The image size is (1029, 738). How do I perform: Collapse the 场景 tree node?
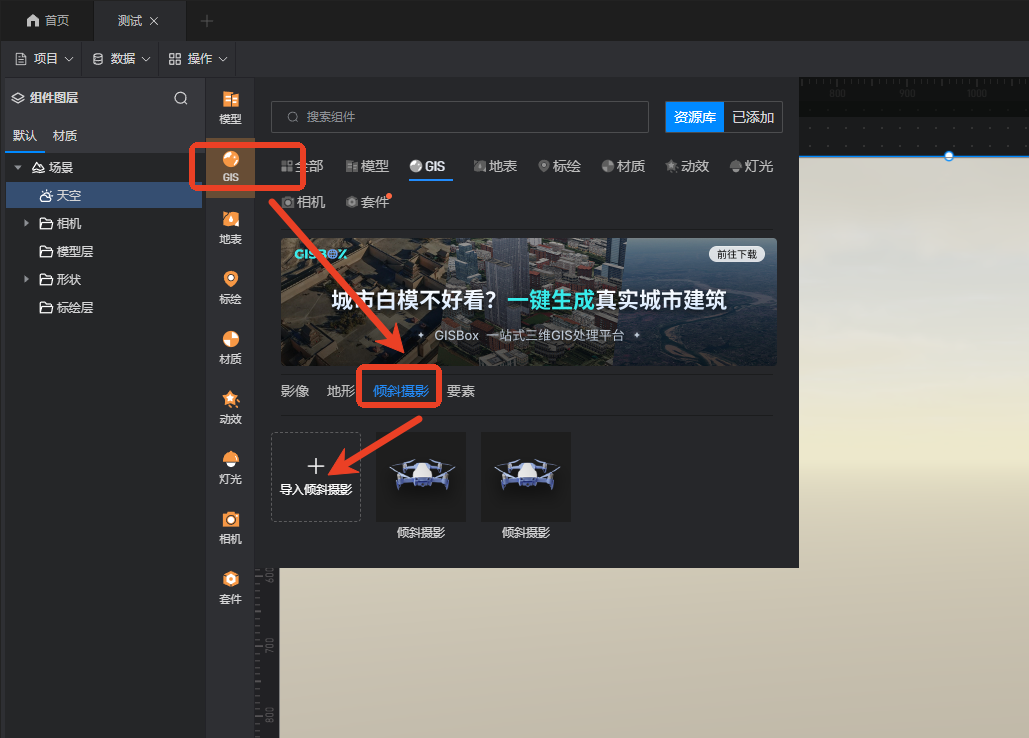pyautogui.click(x=18, y=167)
